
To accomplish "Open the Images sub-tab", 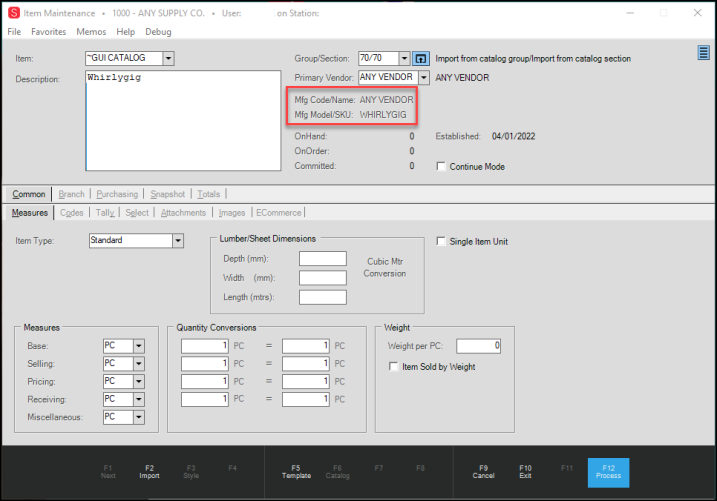I will pos(232,213).
